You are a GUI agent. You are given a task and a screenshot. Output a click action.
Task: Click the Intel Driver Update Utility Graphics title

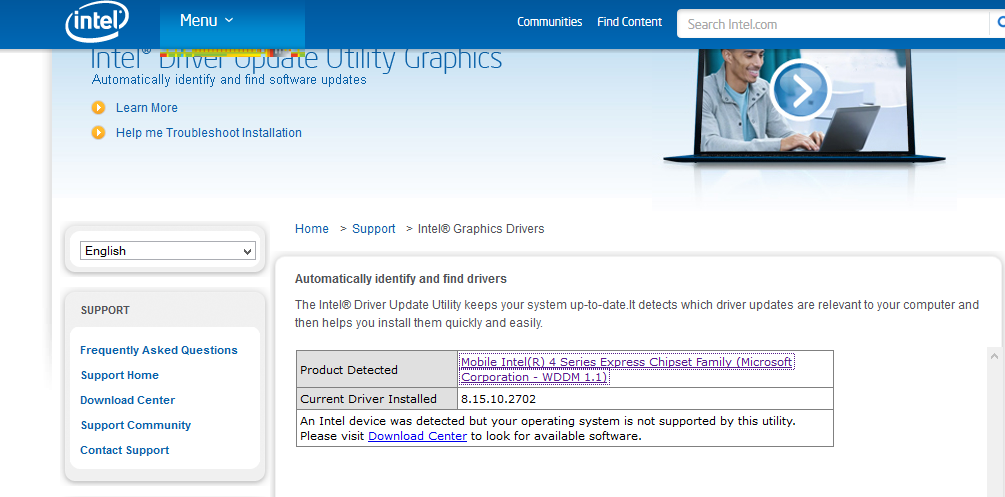tap(296, 59)
